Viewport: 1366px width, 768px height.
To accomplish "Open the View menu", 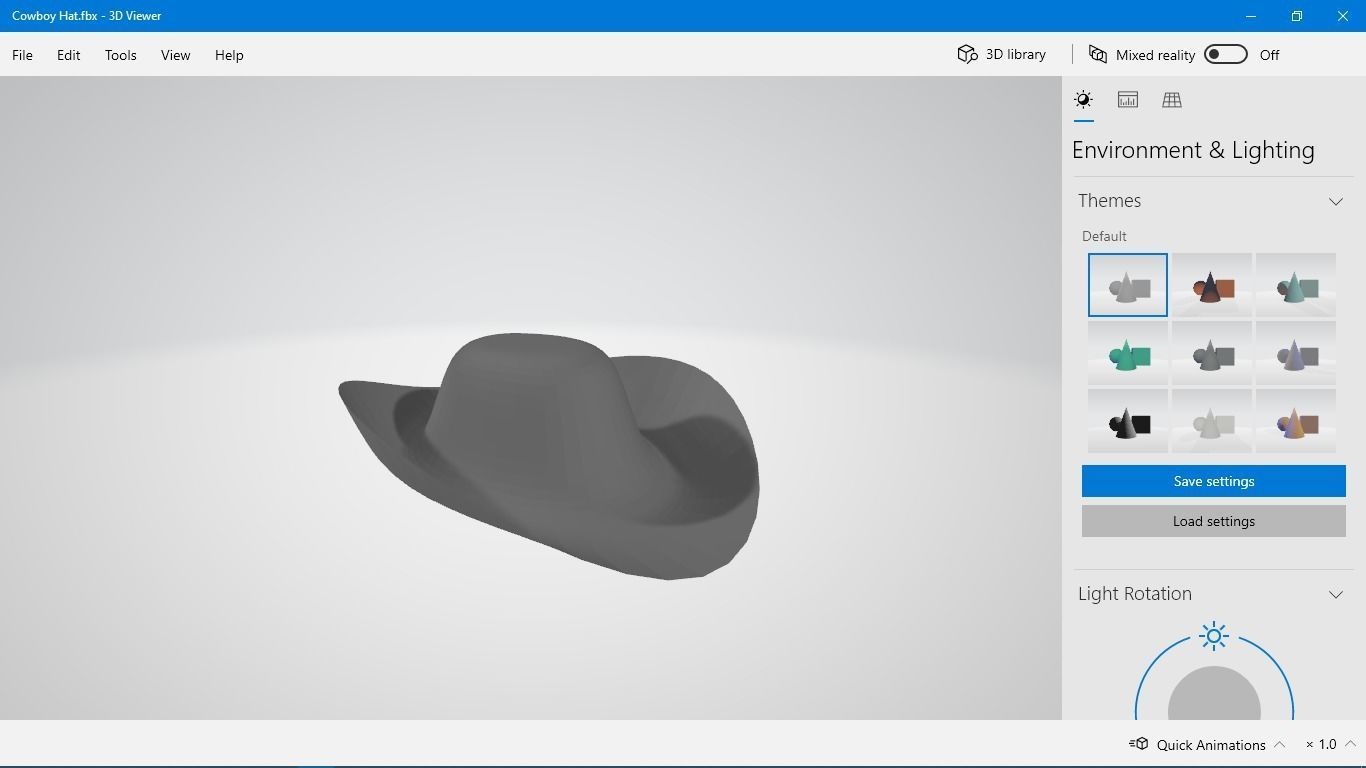I will click(175, 55).
